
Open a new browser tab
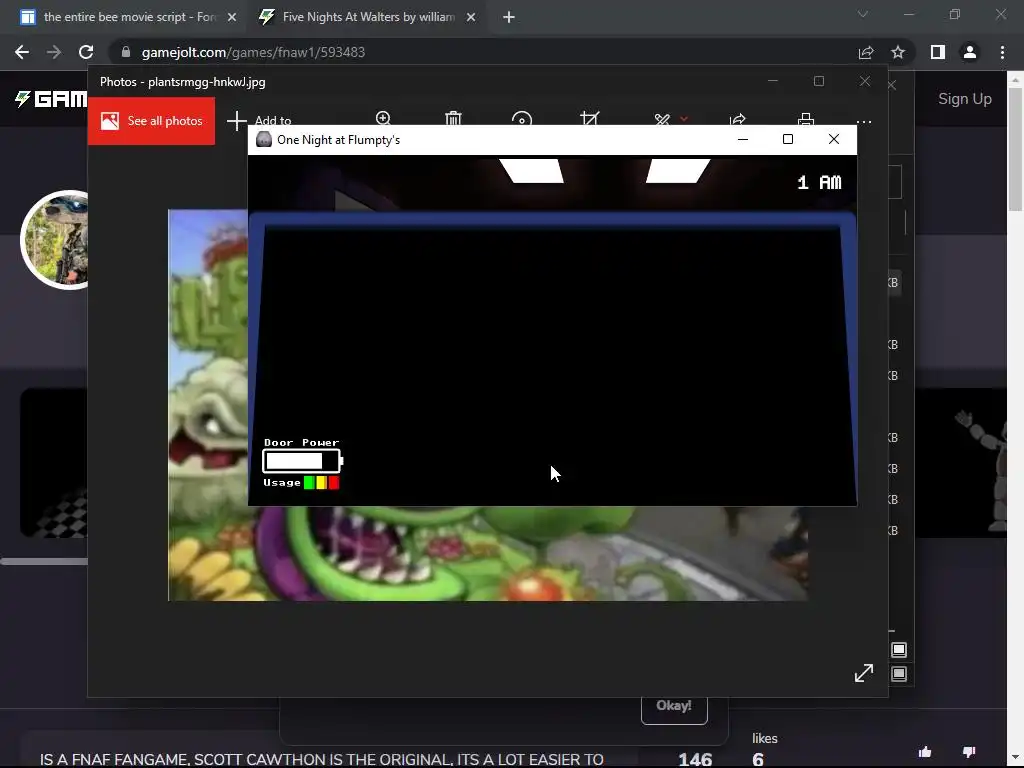tap(509, 18)
